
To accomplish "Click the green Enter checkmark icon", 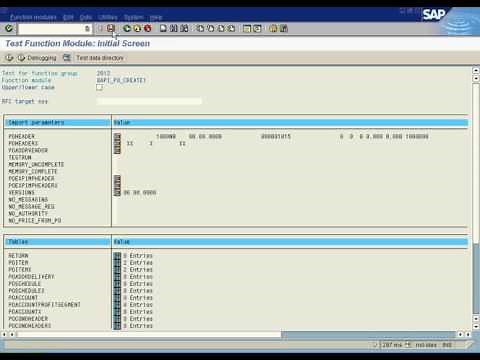I will click(x=9, y=28).
